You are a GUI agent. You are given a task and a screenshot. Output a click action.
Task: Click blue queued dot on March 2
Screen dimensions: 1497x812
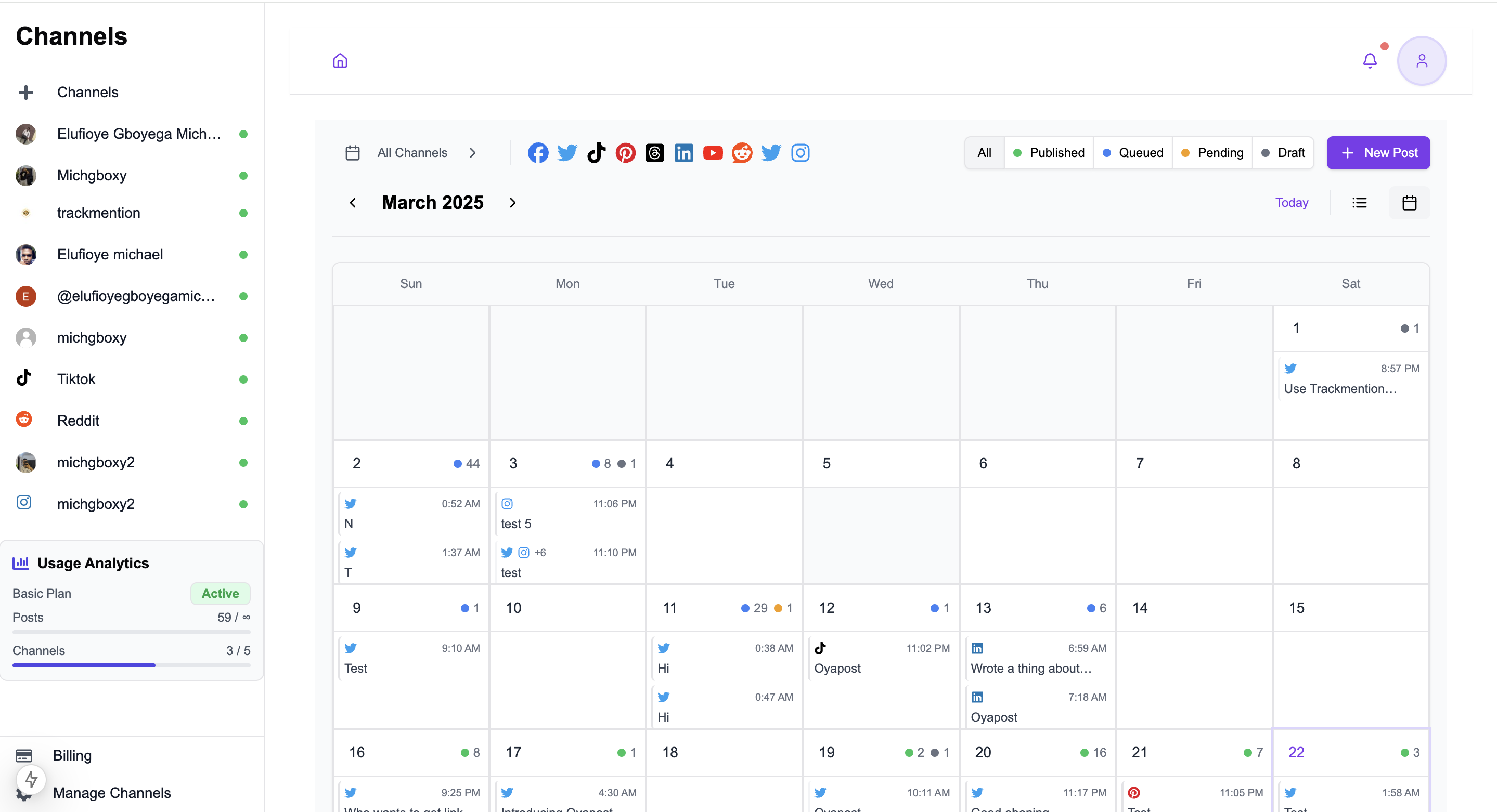point(457,464)
